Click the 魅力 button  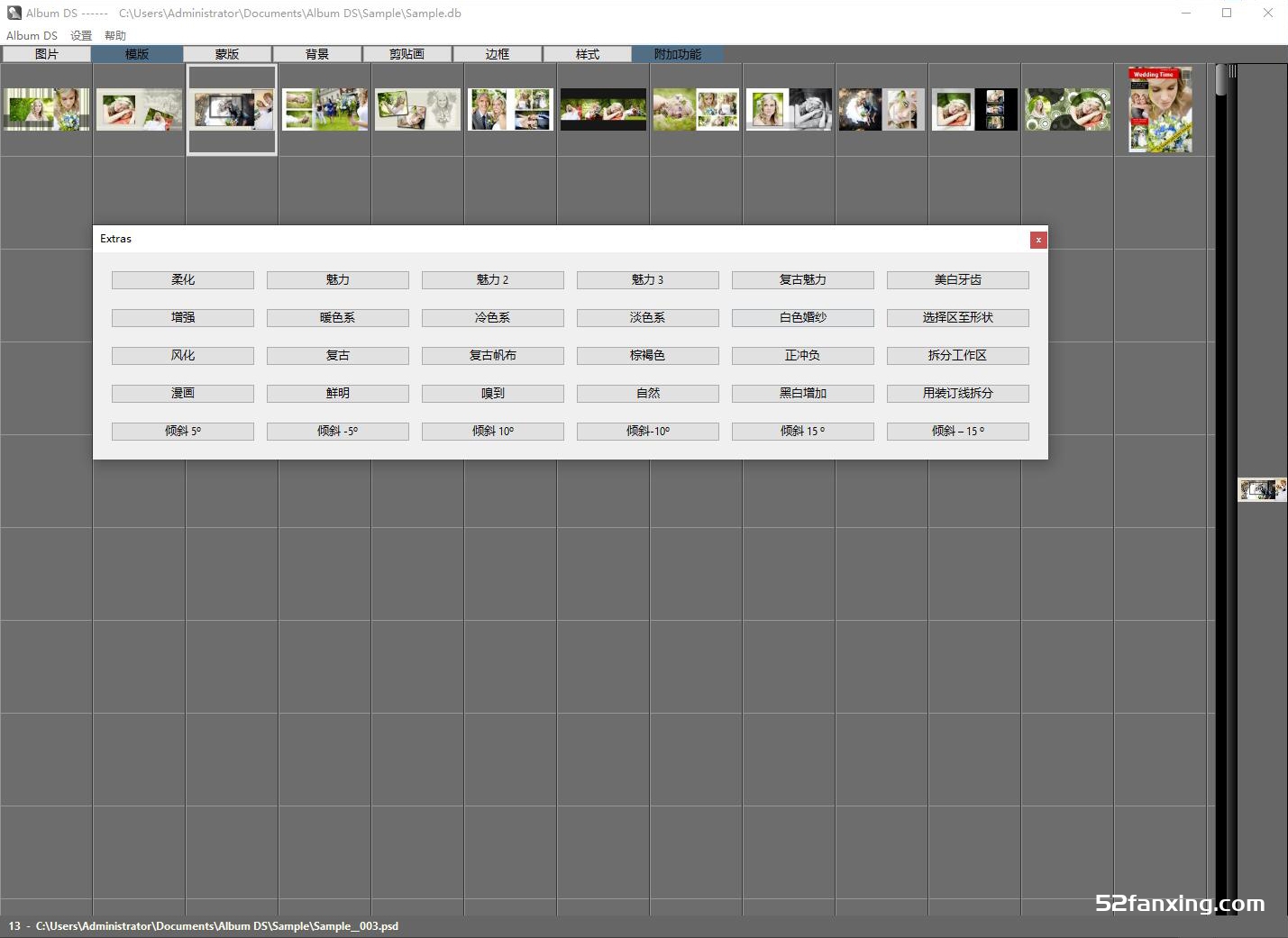coord(338,280)
